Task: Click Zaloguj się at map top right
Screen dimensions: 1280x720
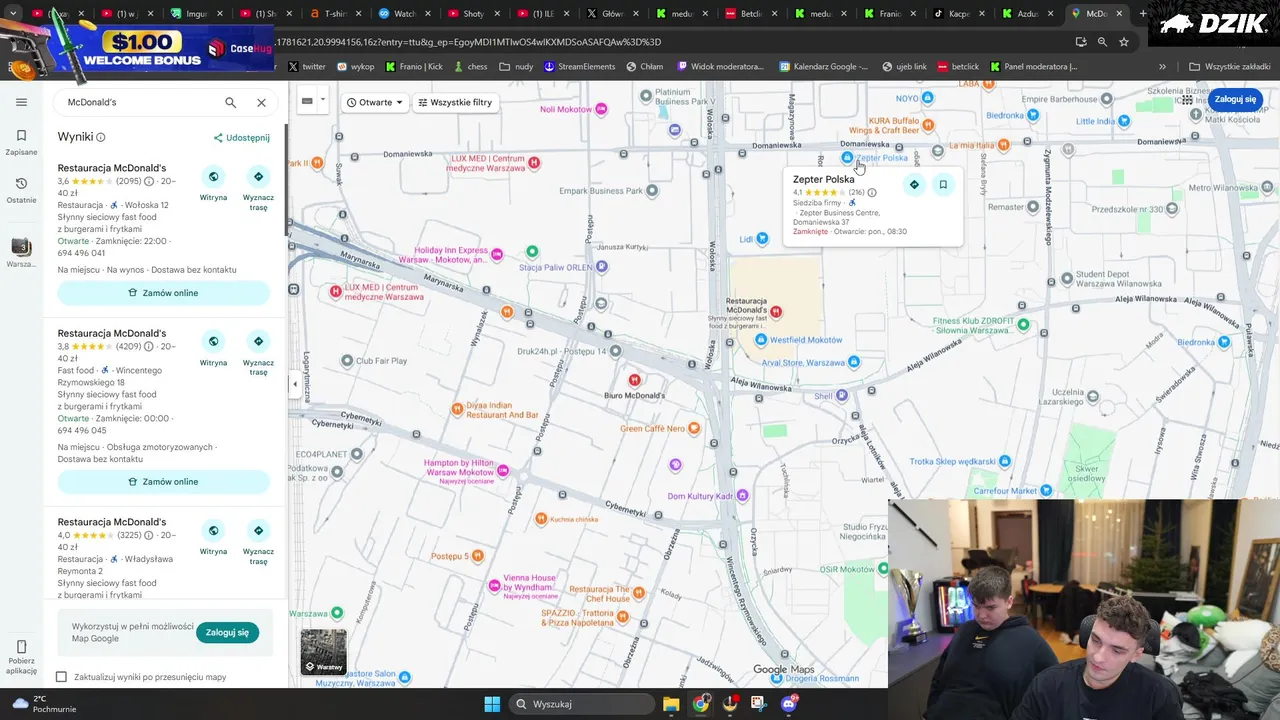Action: [x=1235, y=100]
